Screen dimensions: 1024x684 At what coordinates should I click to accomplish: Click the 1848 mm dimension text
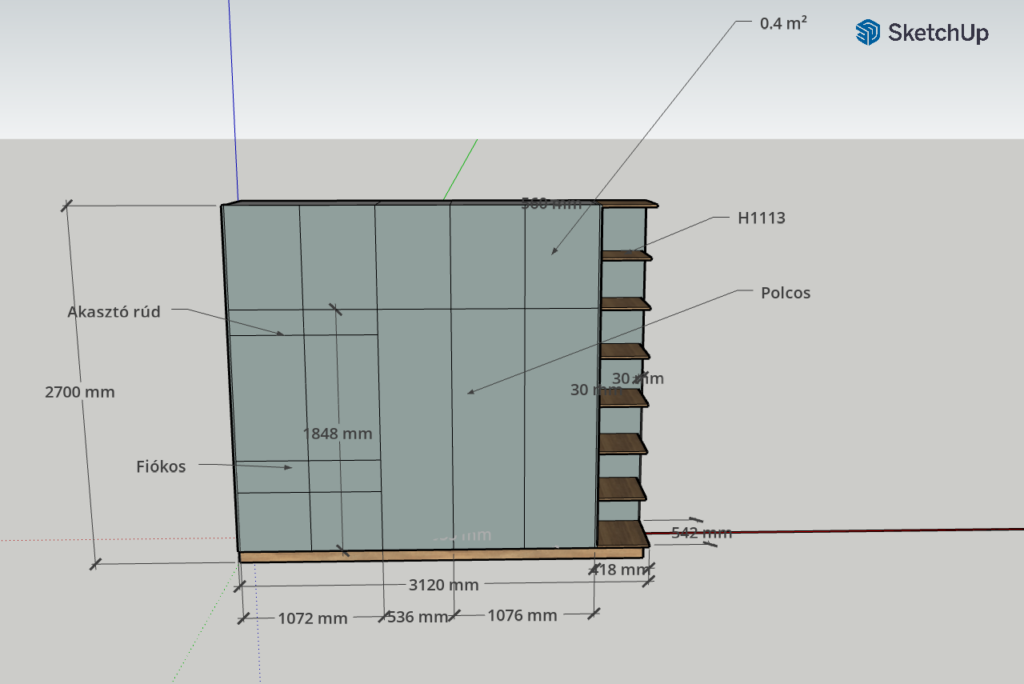coord(338,434)
